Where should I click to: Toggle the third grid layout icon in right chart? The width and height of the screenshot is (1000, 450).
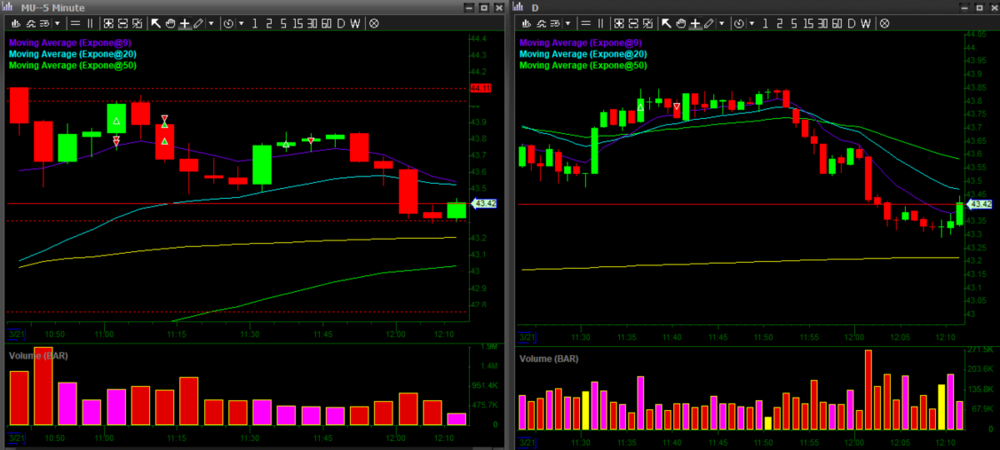click(647, 23)
